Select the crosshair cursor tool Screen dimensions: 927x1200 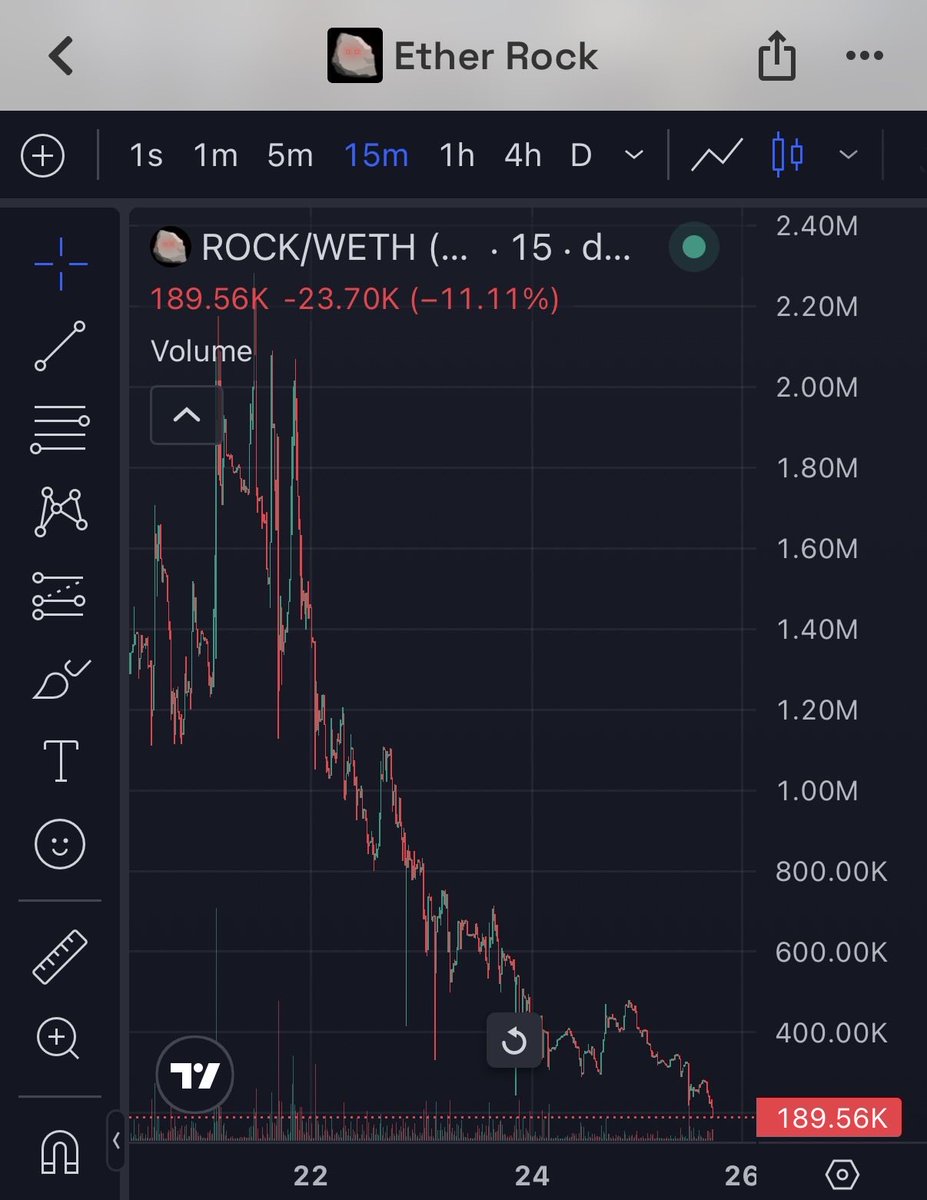61,264
